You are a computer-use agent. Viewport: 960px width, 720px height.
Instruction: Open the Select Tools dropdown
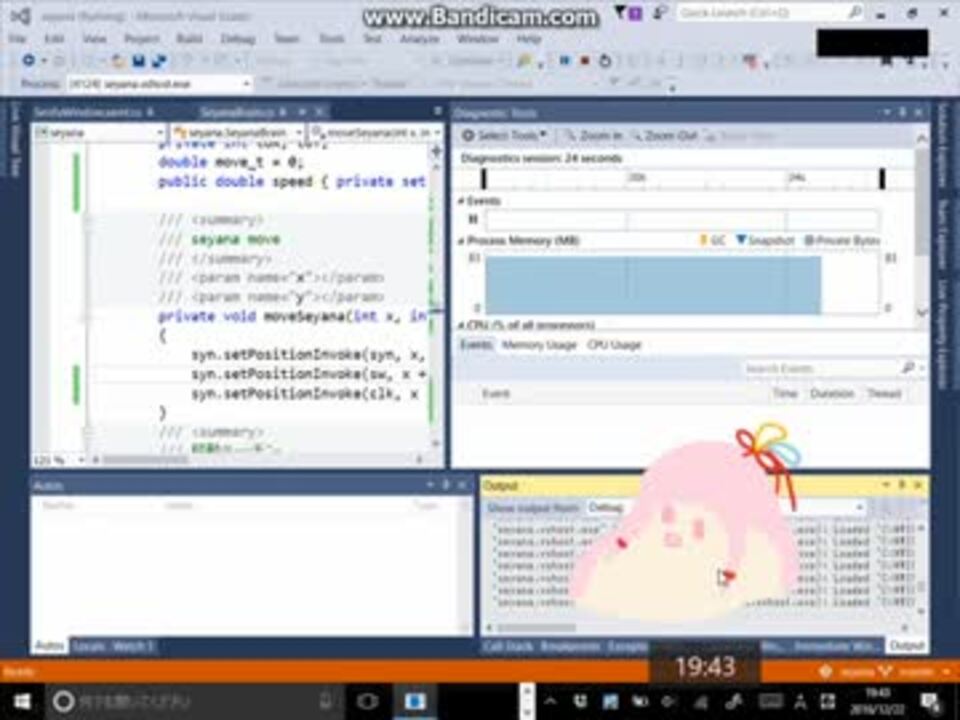505,135
